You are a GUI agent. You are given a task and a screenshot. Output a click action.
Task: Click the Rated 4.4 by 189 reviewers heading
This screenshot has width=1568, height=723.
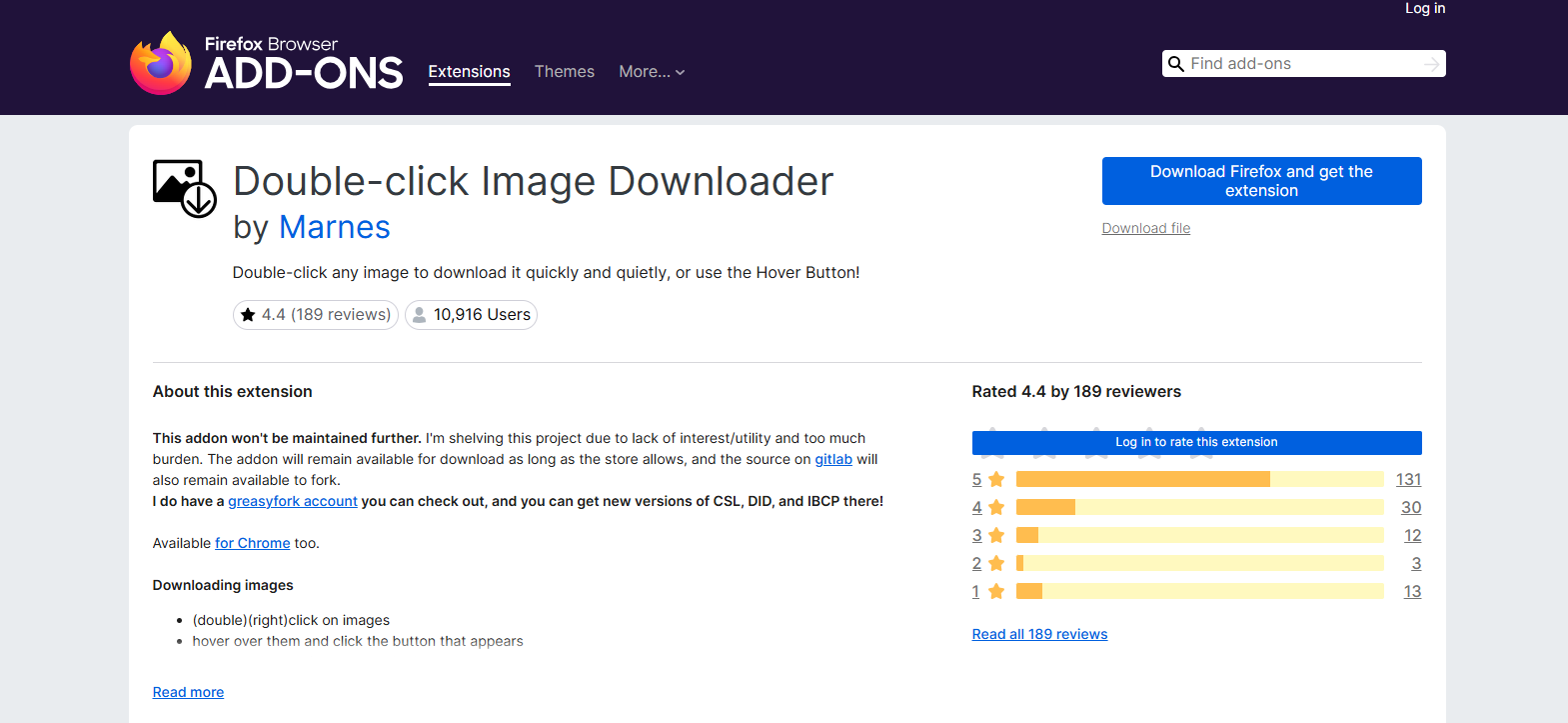[1076, 392]
